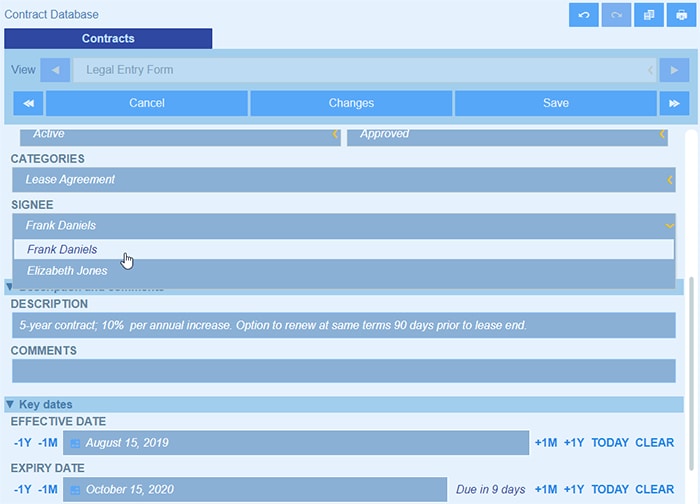Jump to last record double-arrow icon
This screenshot has width=700, height=504.
pos(674,103)
